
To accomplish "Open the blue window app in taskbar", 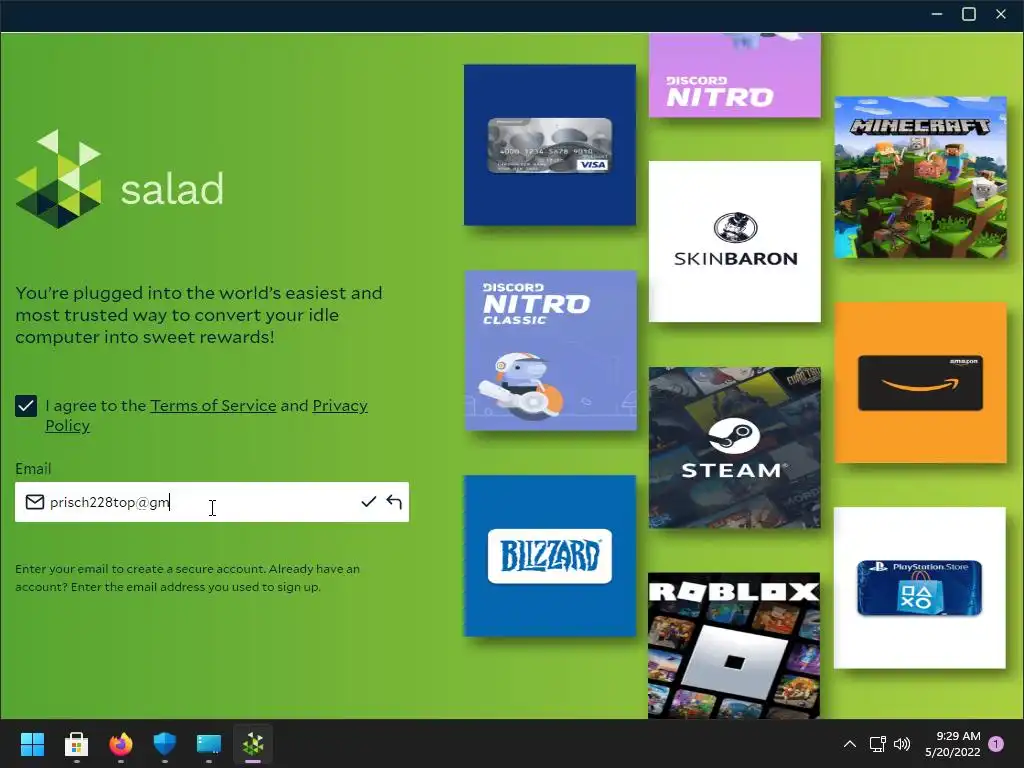I will click(x=209, y=744).
